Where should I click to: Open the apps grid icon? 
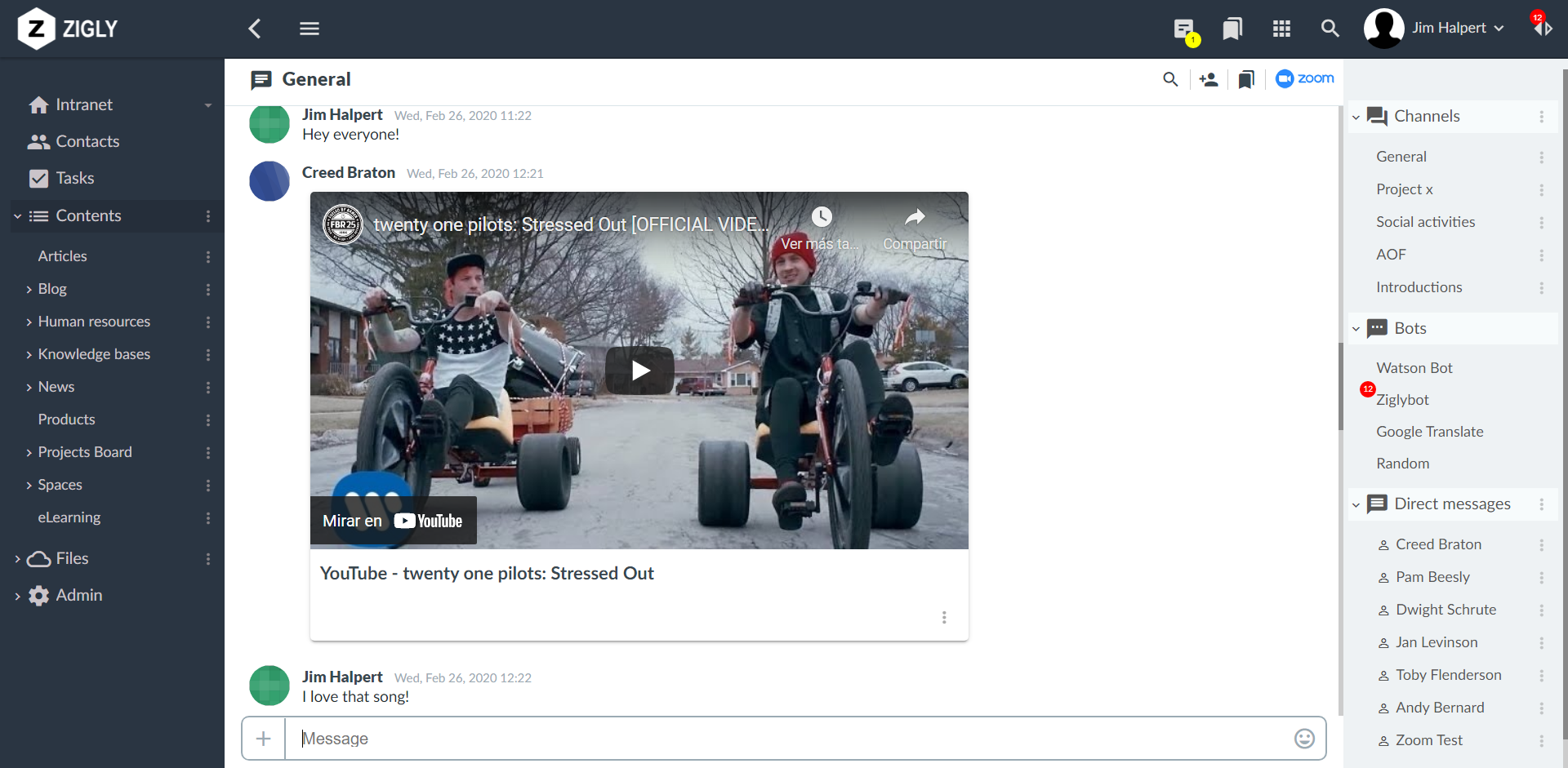[x=1281, y=28]
